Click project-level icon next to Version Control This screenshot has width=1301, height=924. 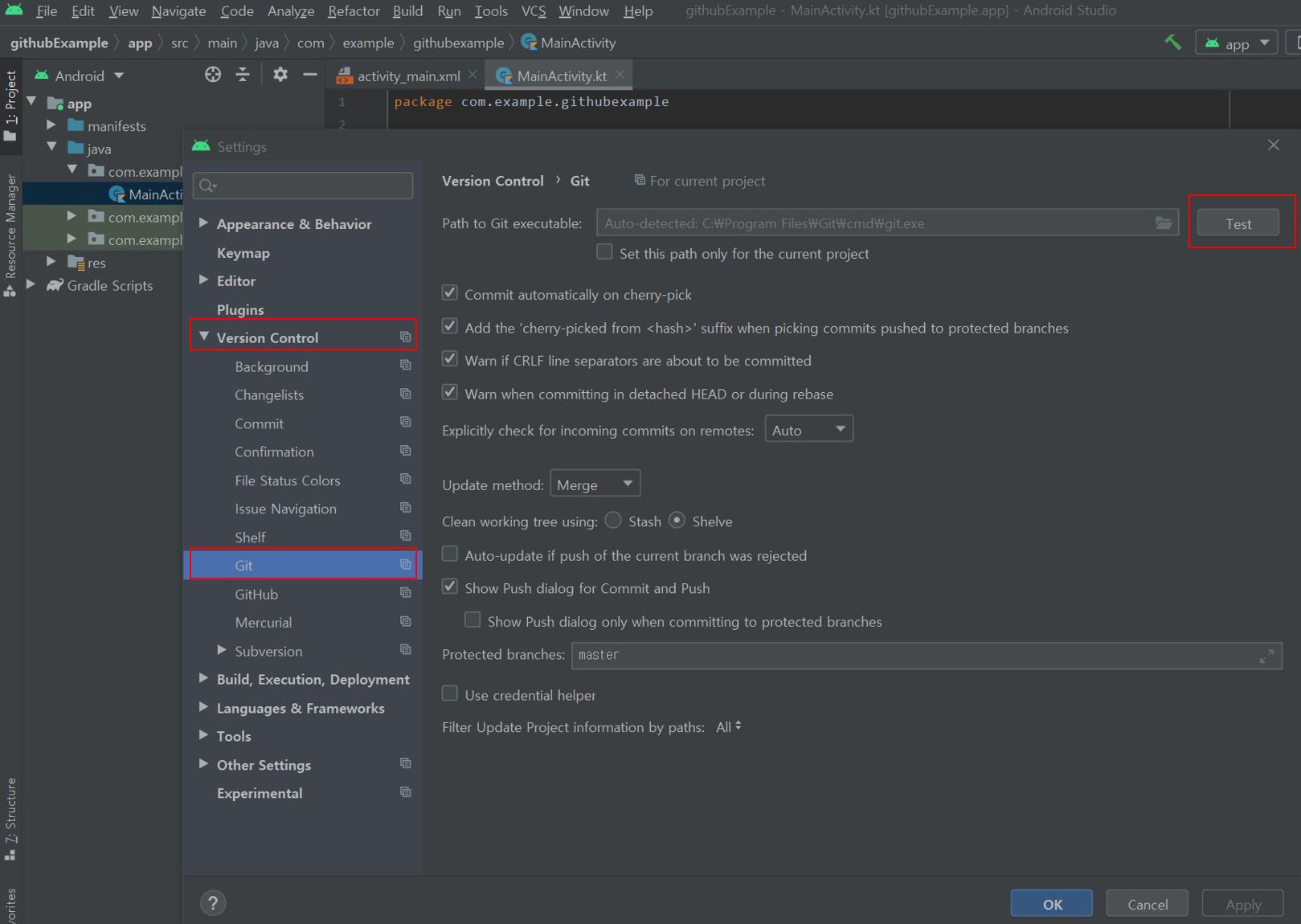406,337
